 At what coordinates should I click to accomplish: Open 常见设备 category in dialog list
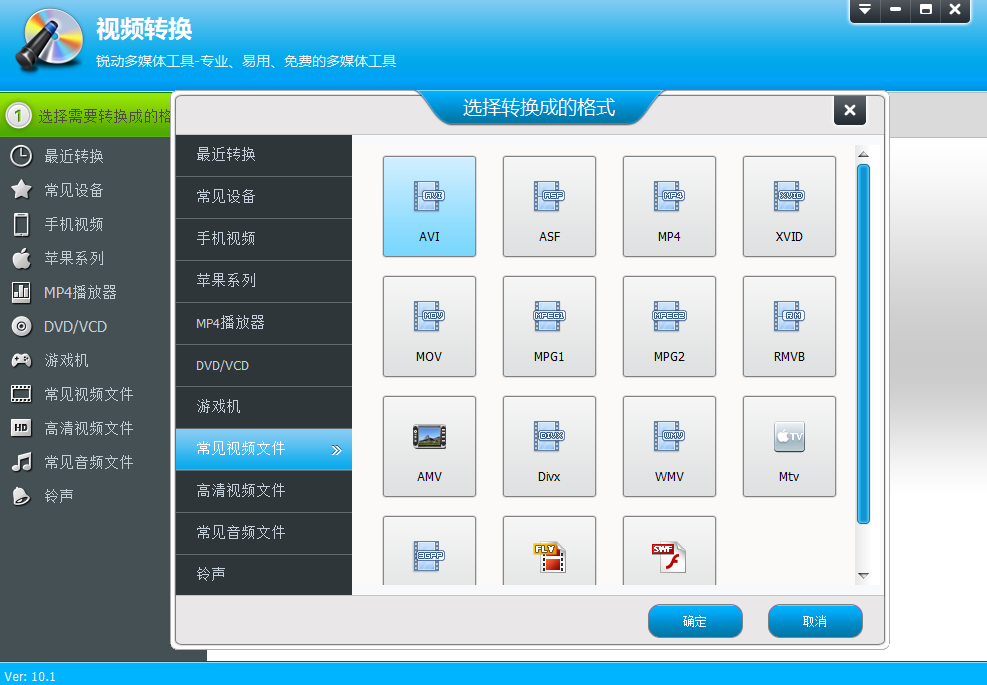(264, 197)
